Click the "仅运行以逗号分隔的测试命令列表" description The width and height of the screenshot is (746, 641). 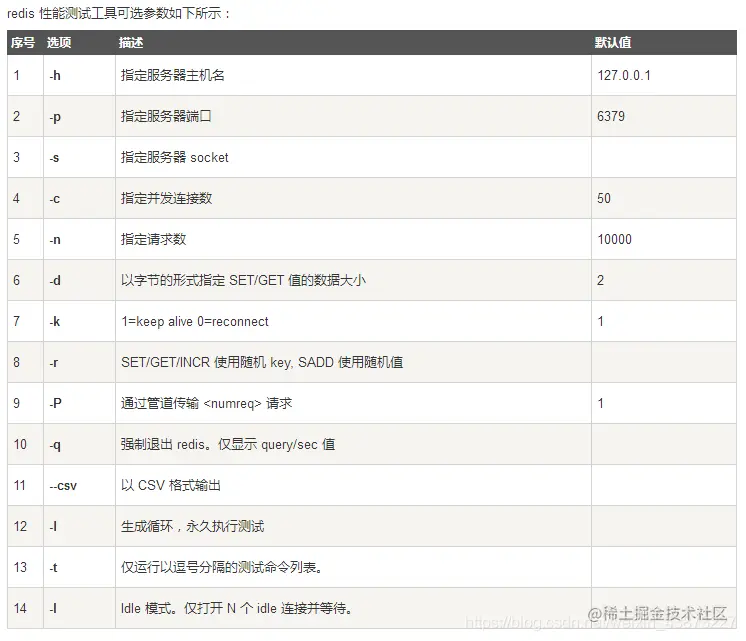221,567
